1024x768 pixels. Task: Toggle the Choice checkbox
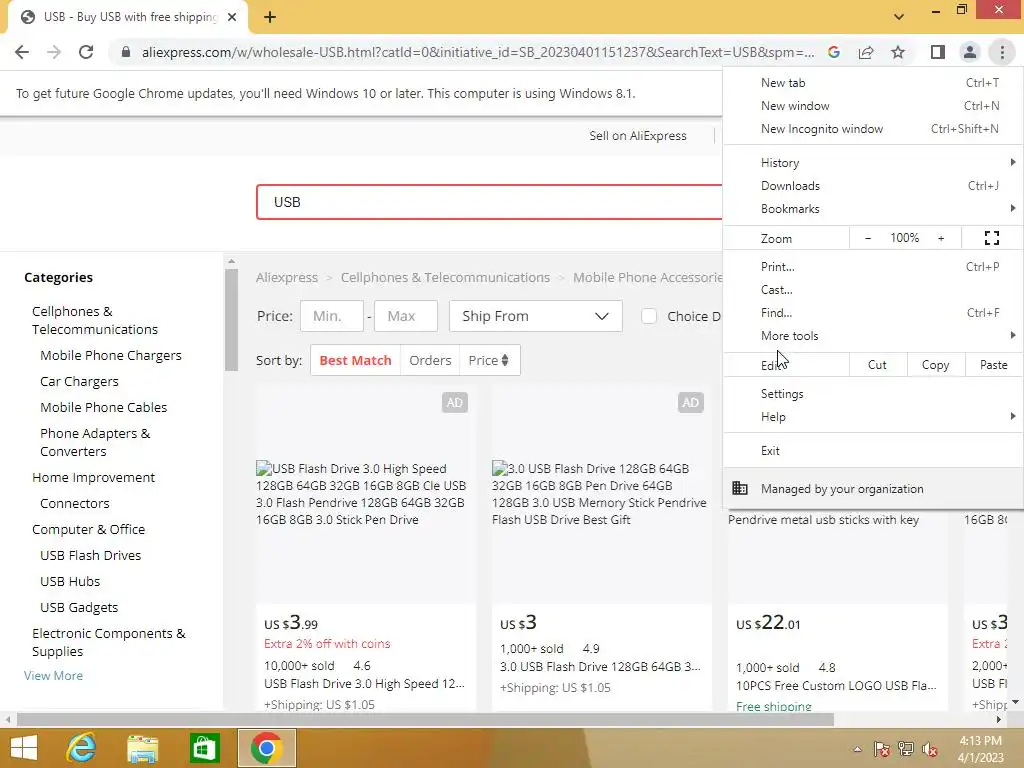[x=648, y=316]
